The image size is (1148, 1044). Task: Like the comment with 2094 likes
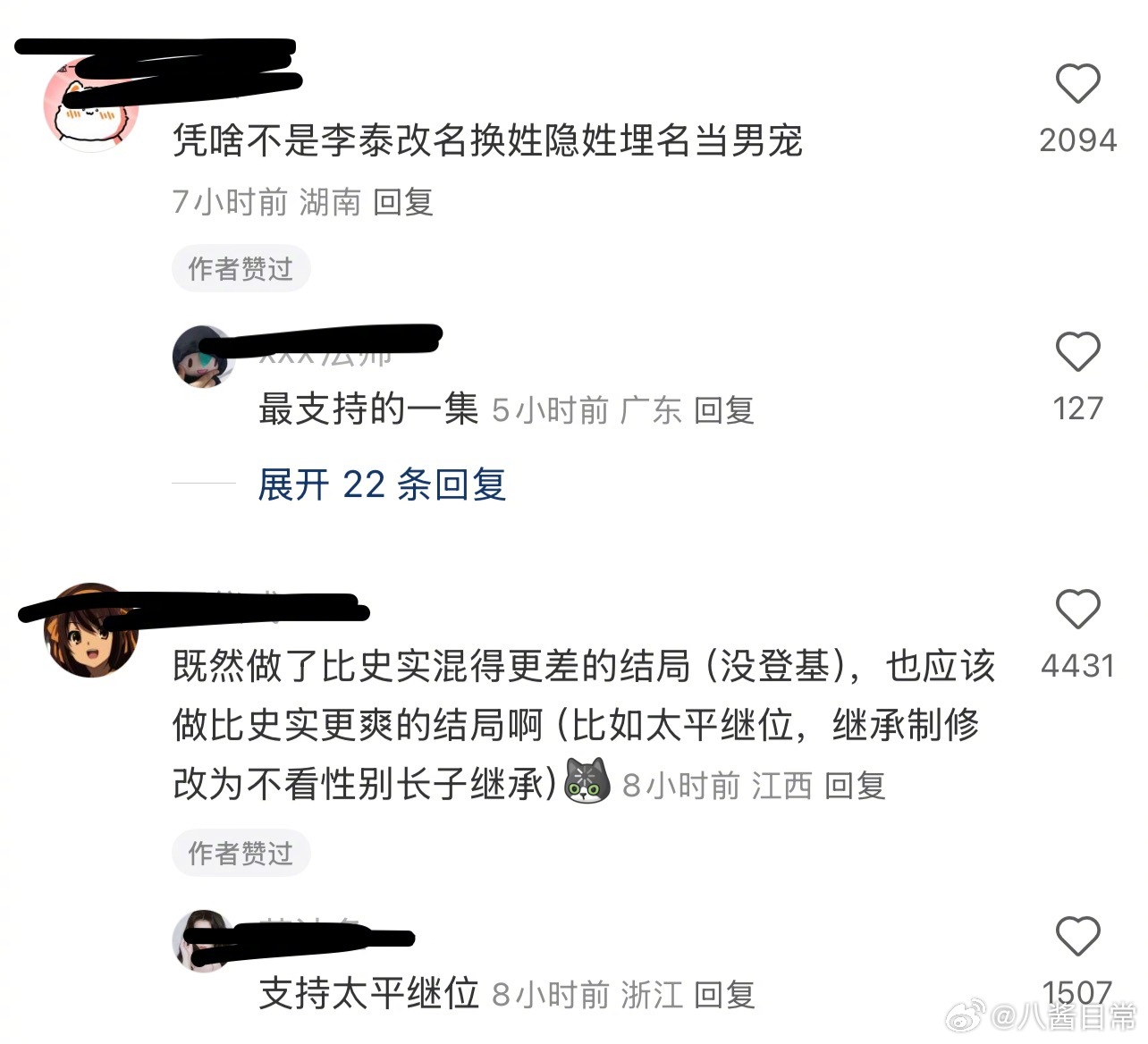[1077, 84]
